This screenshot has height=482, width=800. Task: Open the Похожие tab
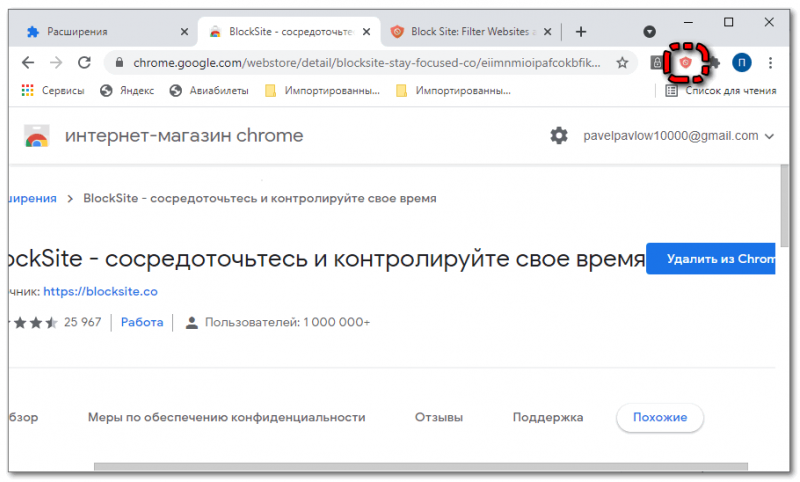(x=660, y=417)
